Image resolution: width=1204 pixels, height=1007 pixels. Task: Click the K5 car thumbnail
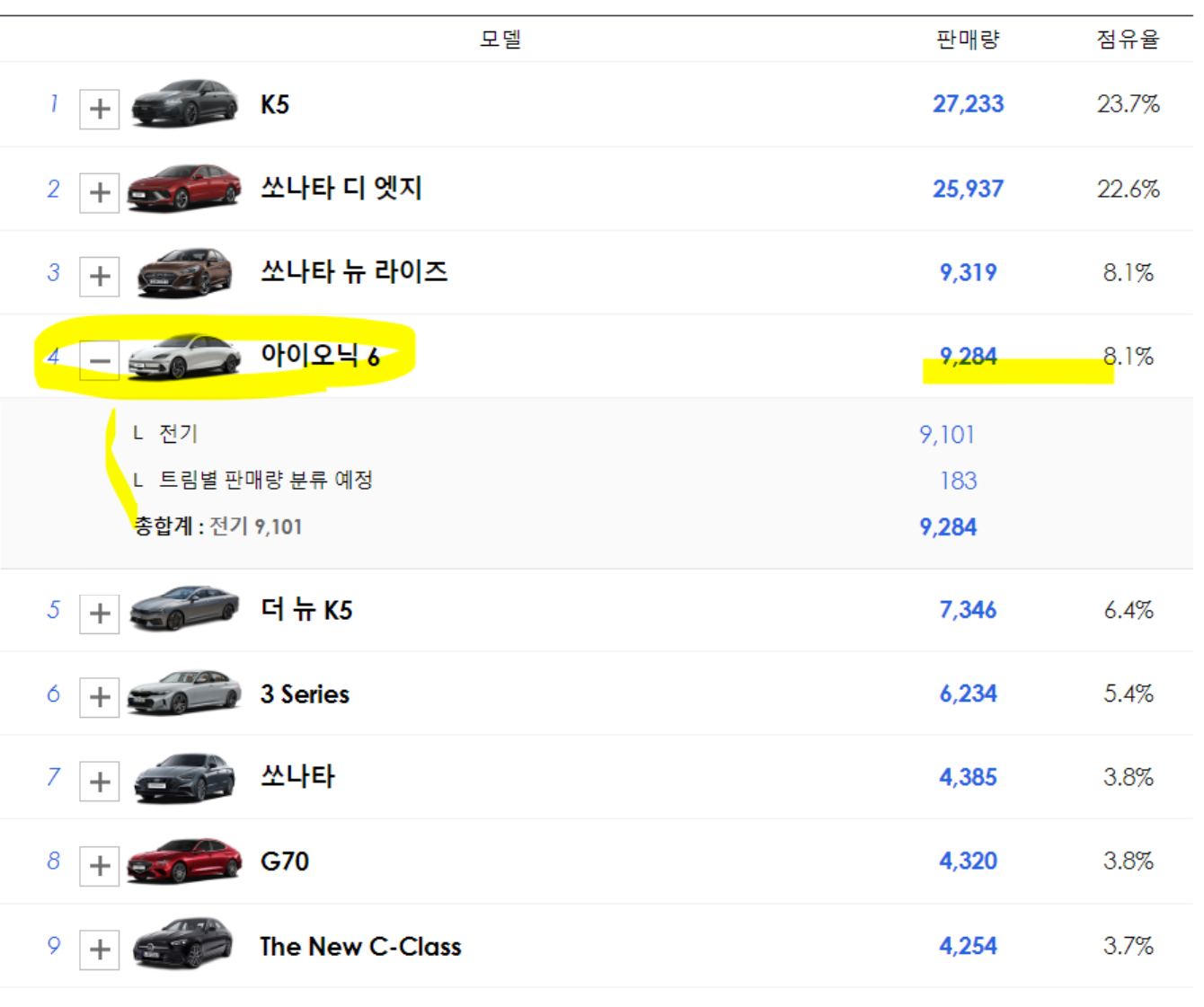coord(185,102)
